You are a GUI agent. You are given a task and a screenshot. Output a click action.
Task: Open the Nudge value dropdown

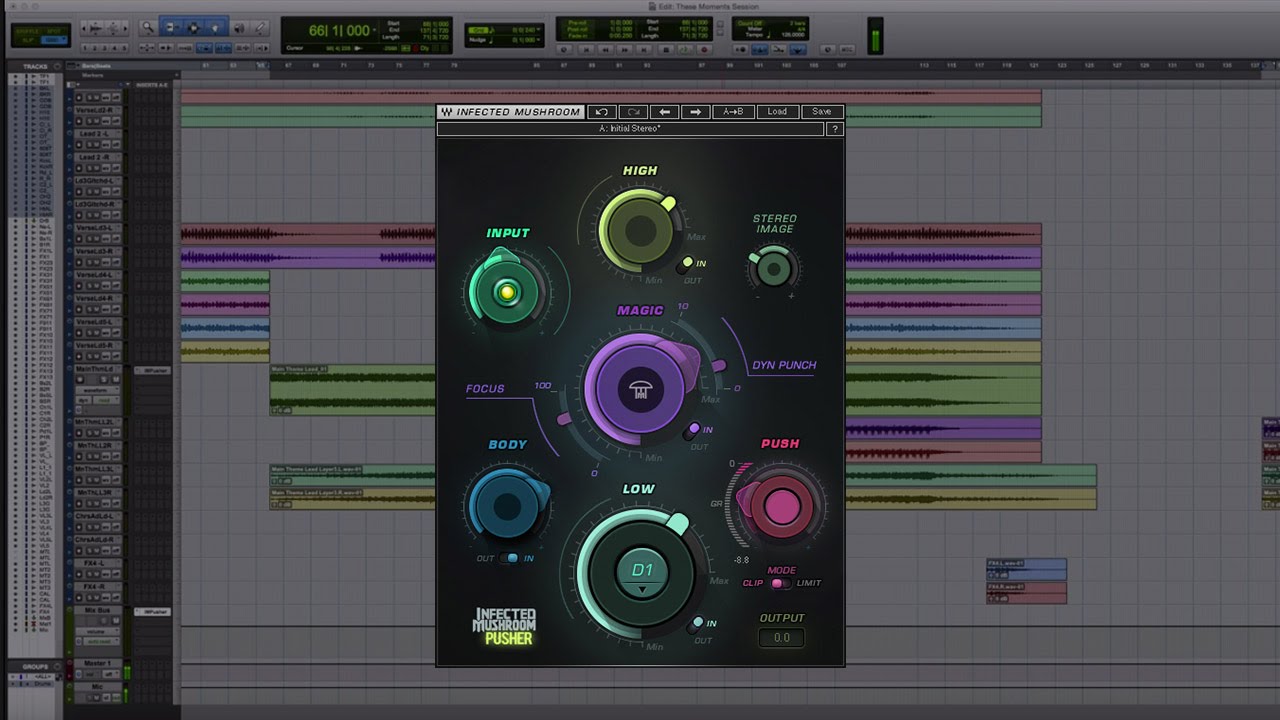point(539,40)
